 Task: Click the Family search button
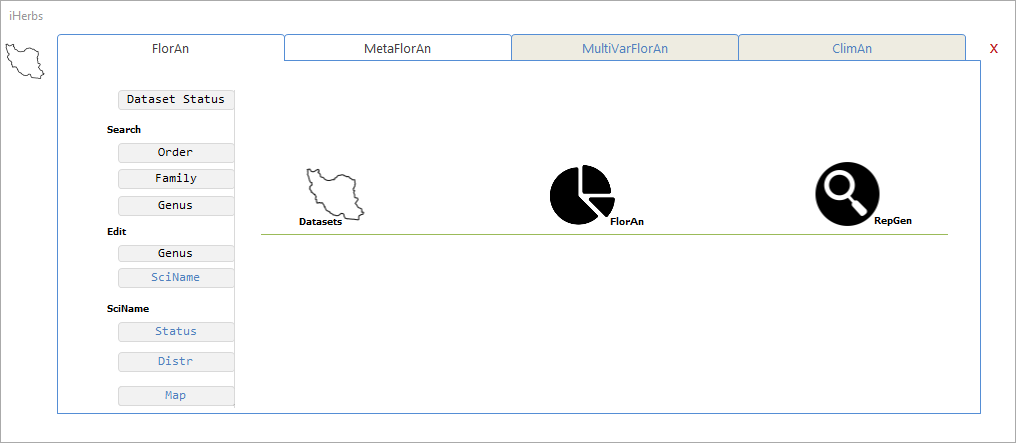pos(176,179)
